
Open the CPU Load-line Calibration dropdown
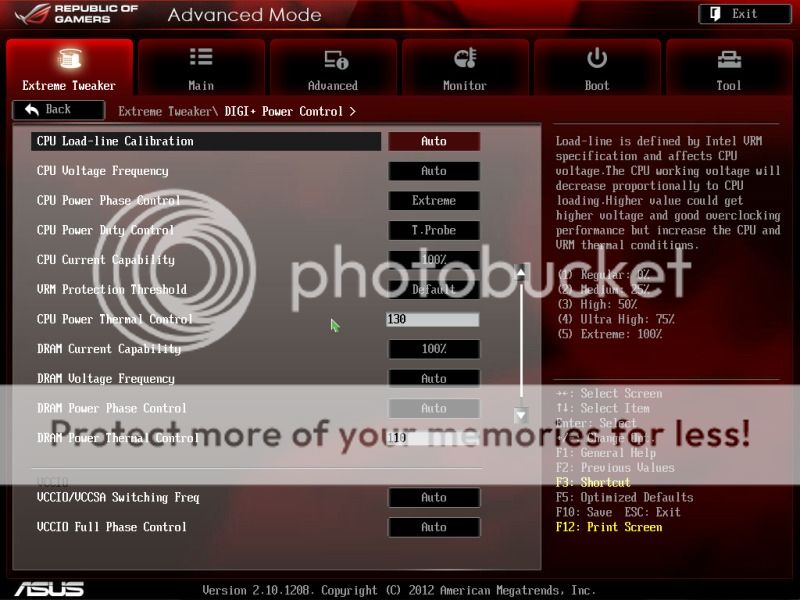coord(434,141)
